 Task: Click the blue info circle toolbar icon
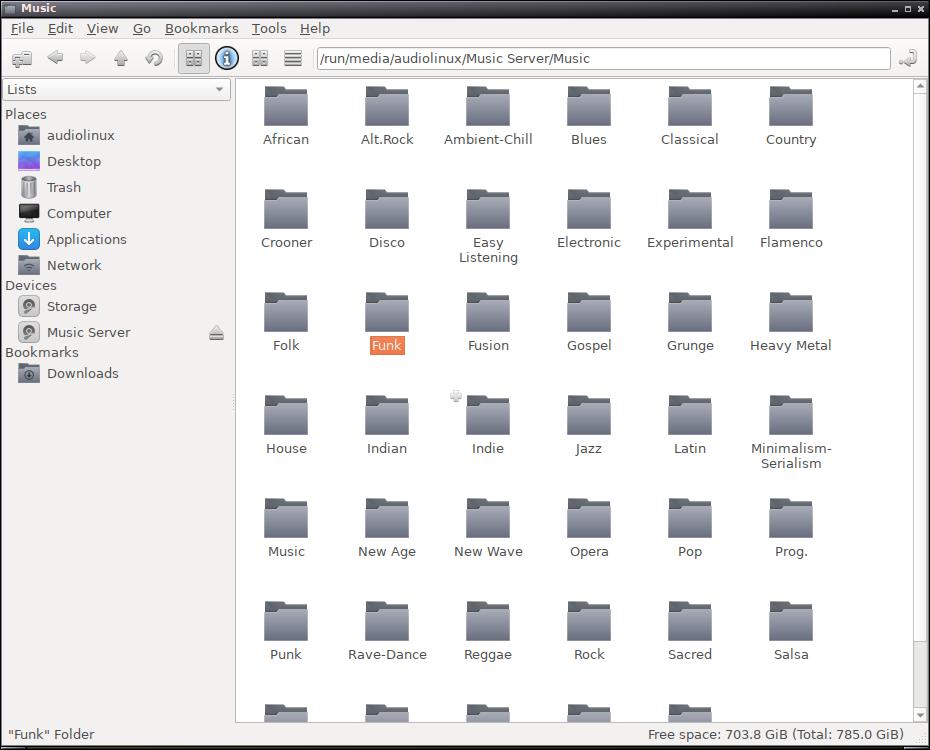227,58
